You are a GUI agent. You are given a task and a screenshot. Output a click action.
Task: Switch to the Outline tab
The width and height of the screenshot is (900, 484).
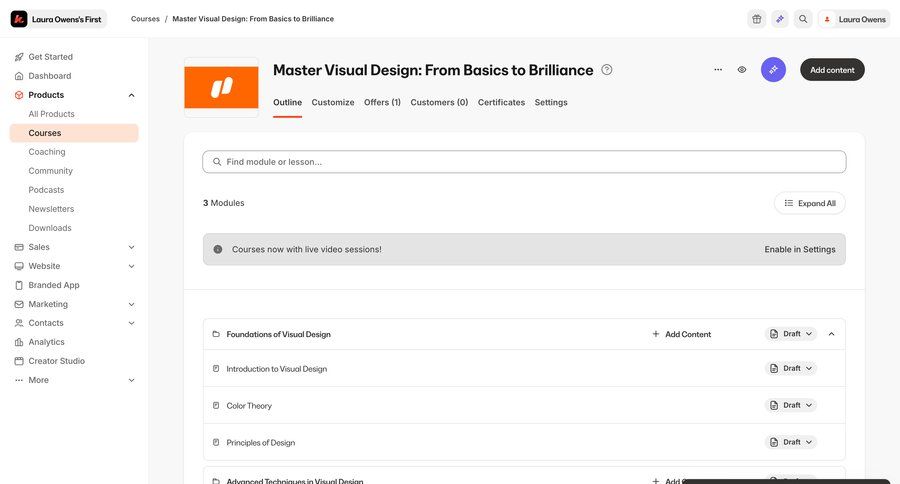[x=288, y=102]
